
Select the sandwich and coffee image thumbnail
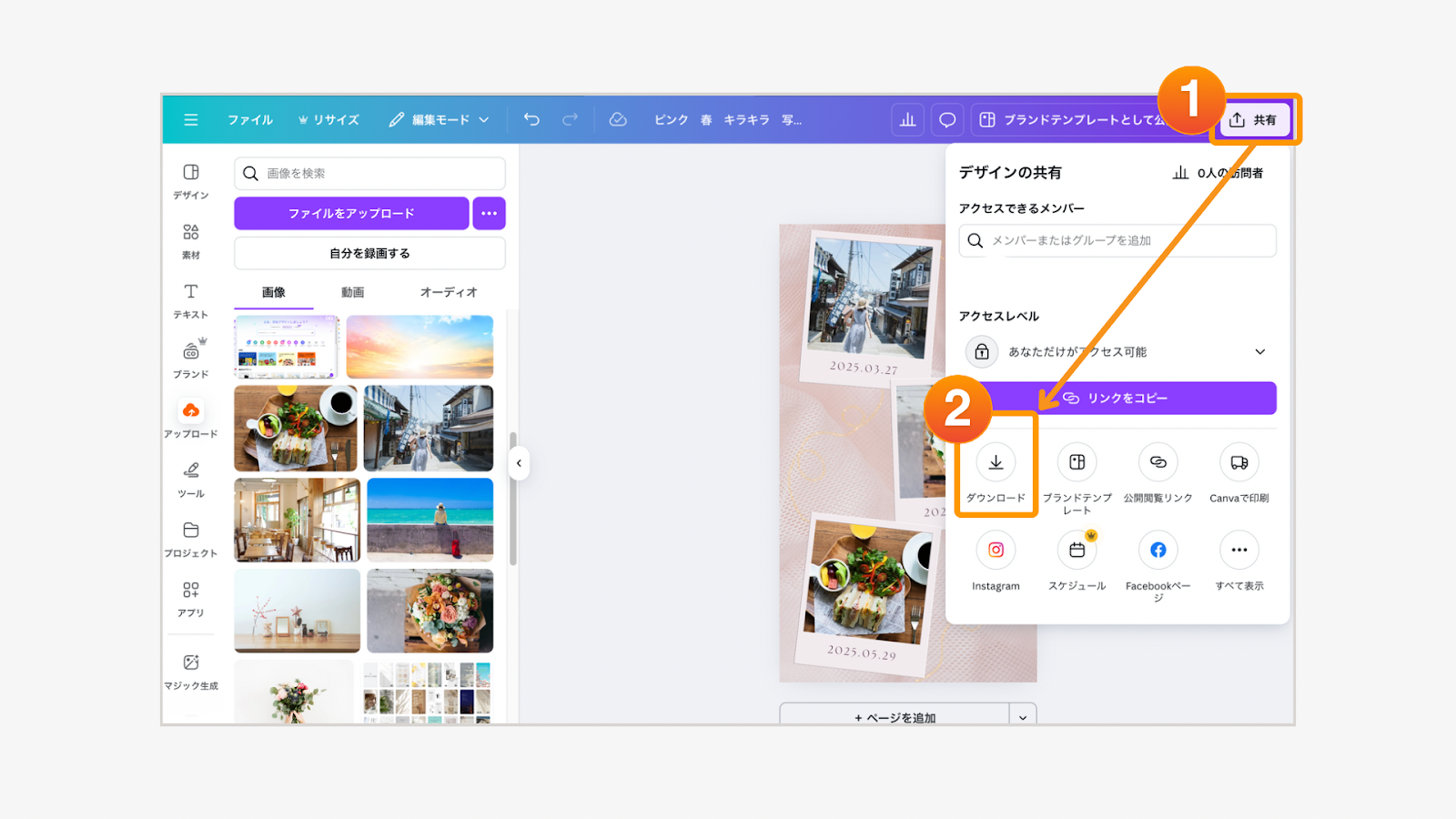296,428
